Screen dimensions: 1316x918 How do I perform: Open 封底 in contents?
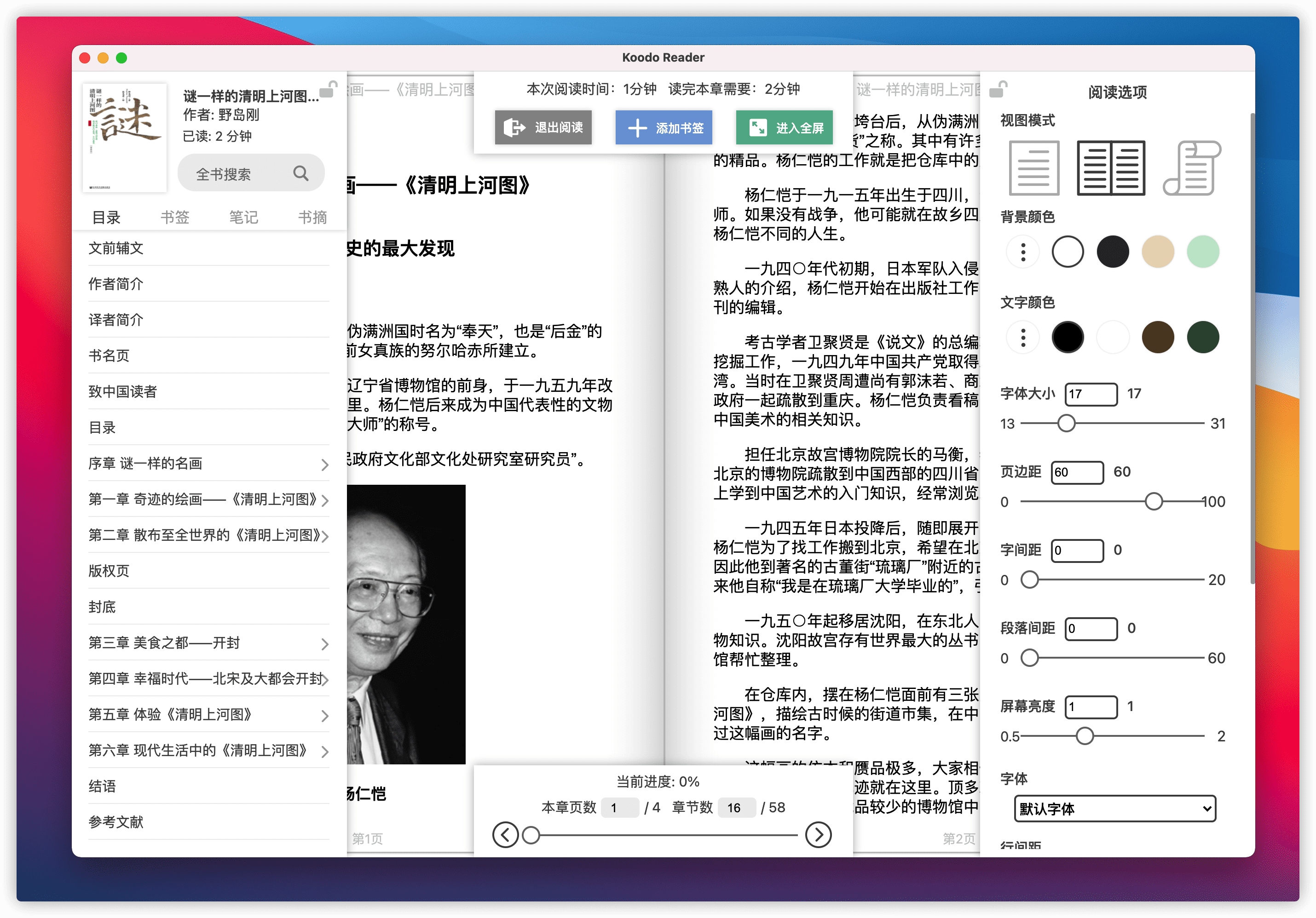(208, 607)
